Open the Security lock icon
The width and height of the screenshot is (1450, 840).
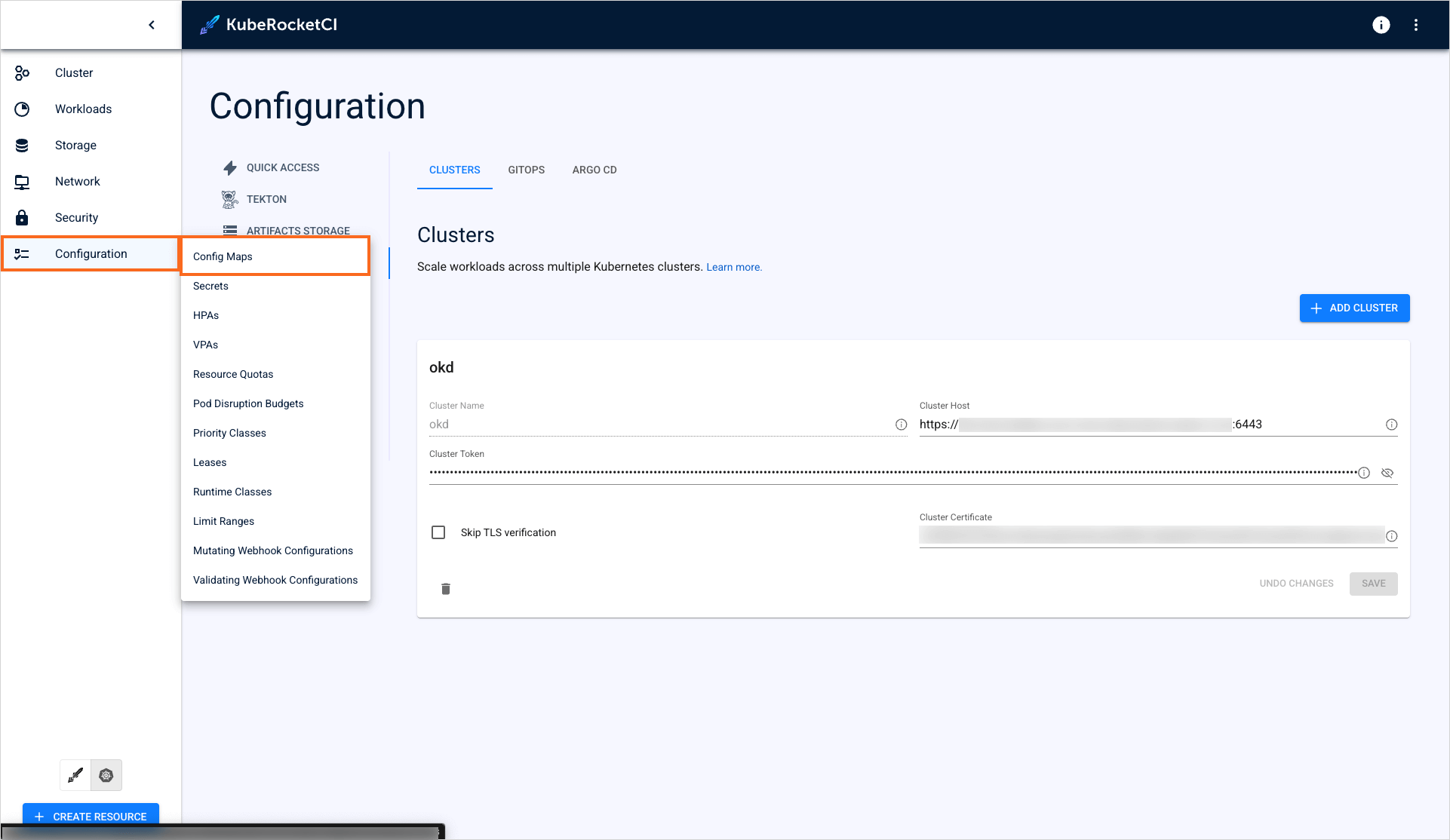coord(22,217)
